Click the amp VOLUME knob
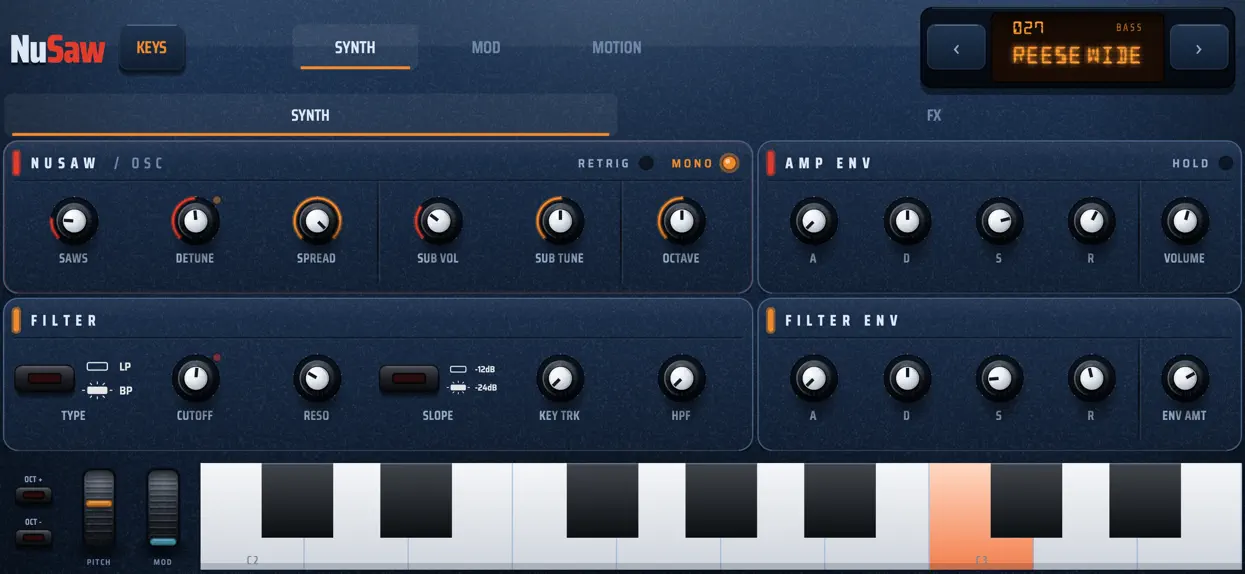 [x=1184, y=221]
